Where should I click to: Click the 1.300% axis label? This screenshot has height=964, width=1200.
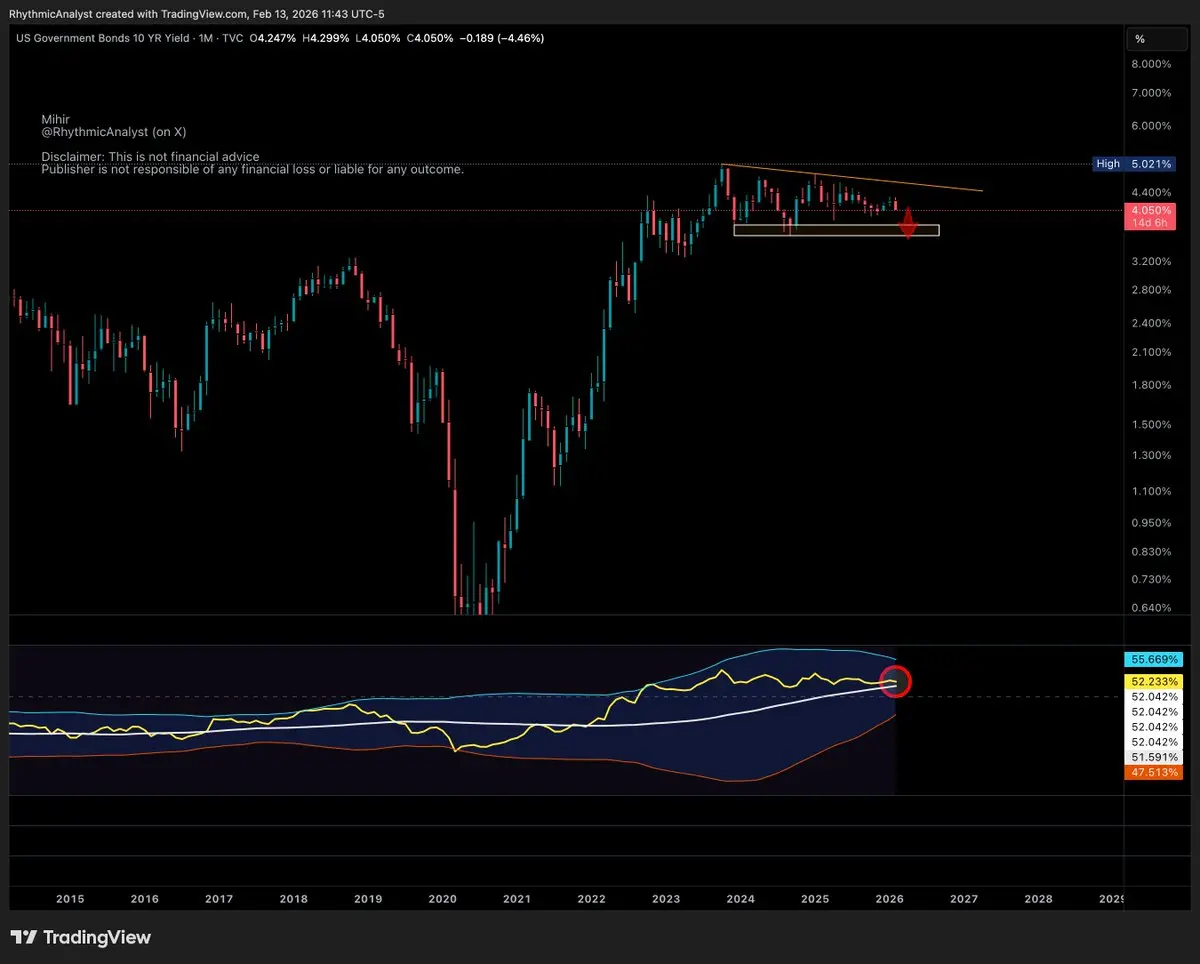point(1151,455)
